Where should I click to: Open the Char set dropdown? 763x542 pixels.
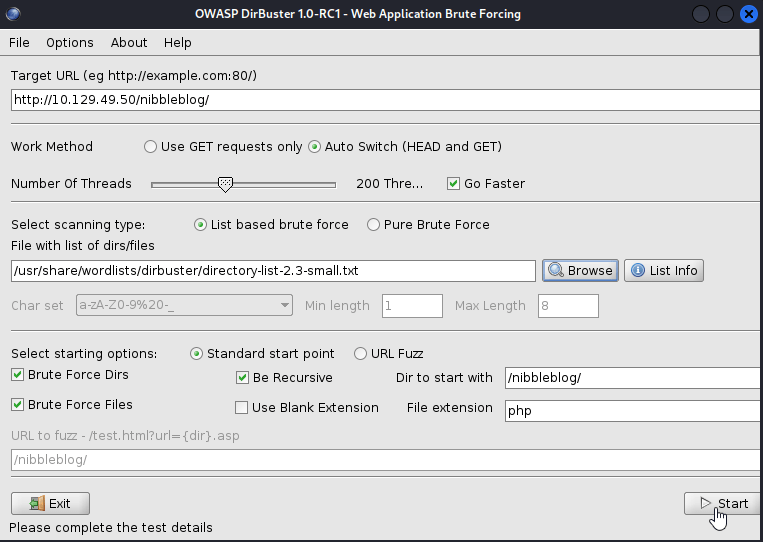184,306
